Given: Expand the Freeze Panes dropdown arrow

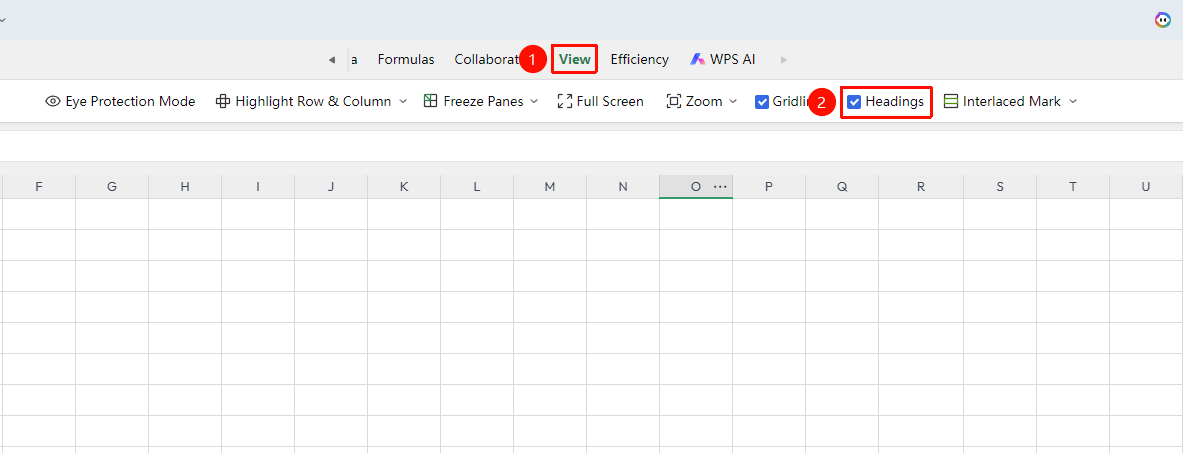Looking at the screenshot, I should point(534,101).
